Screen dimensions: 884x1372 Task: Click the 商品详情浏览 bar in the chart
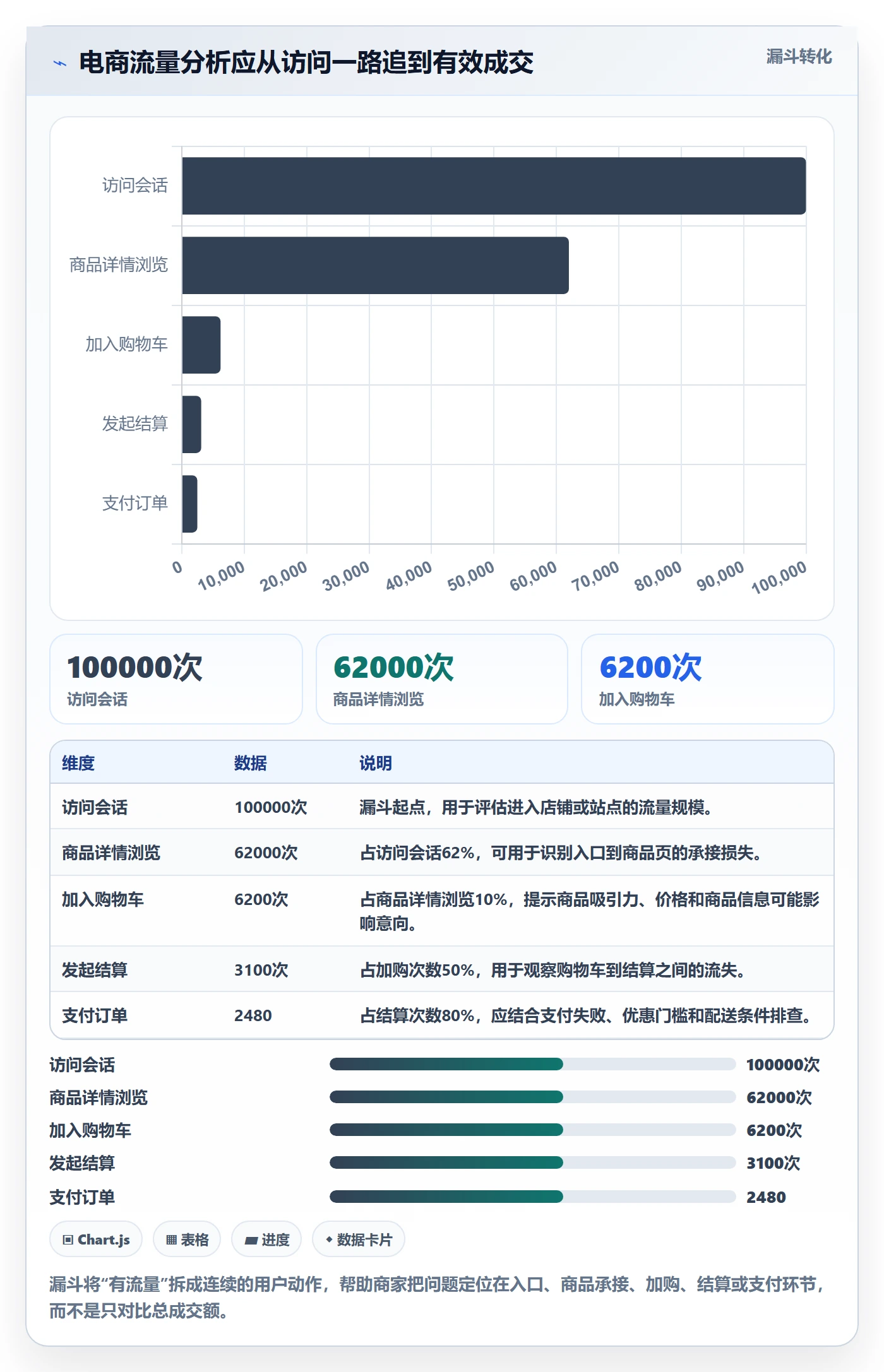coord(375,265)
